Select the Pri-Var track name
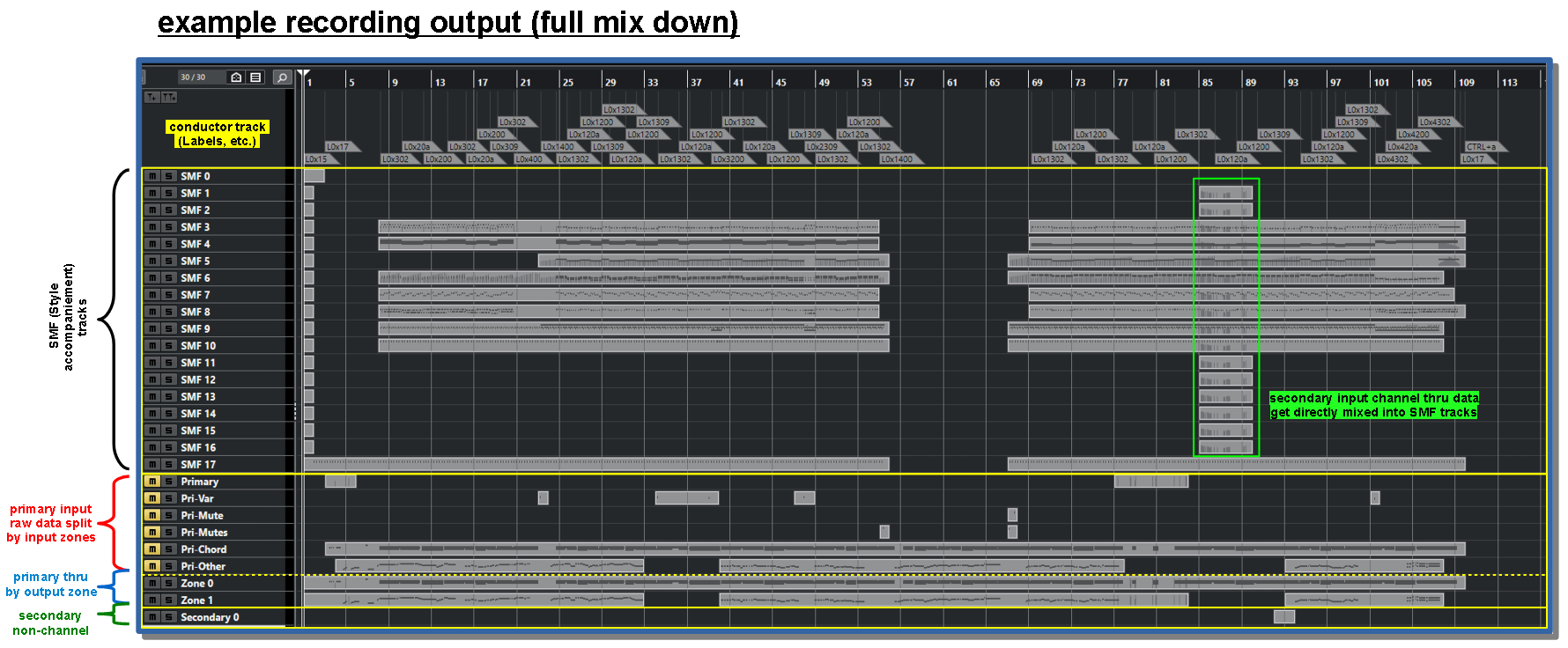The height and width of the screenshot is (648, 1568). [197, 498]
